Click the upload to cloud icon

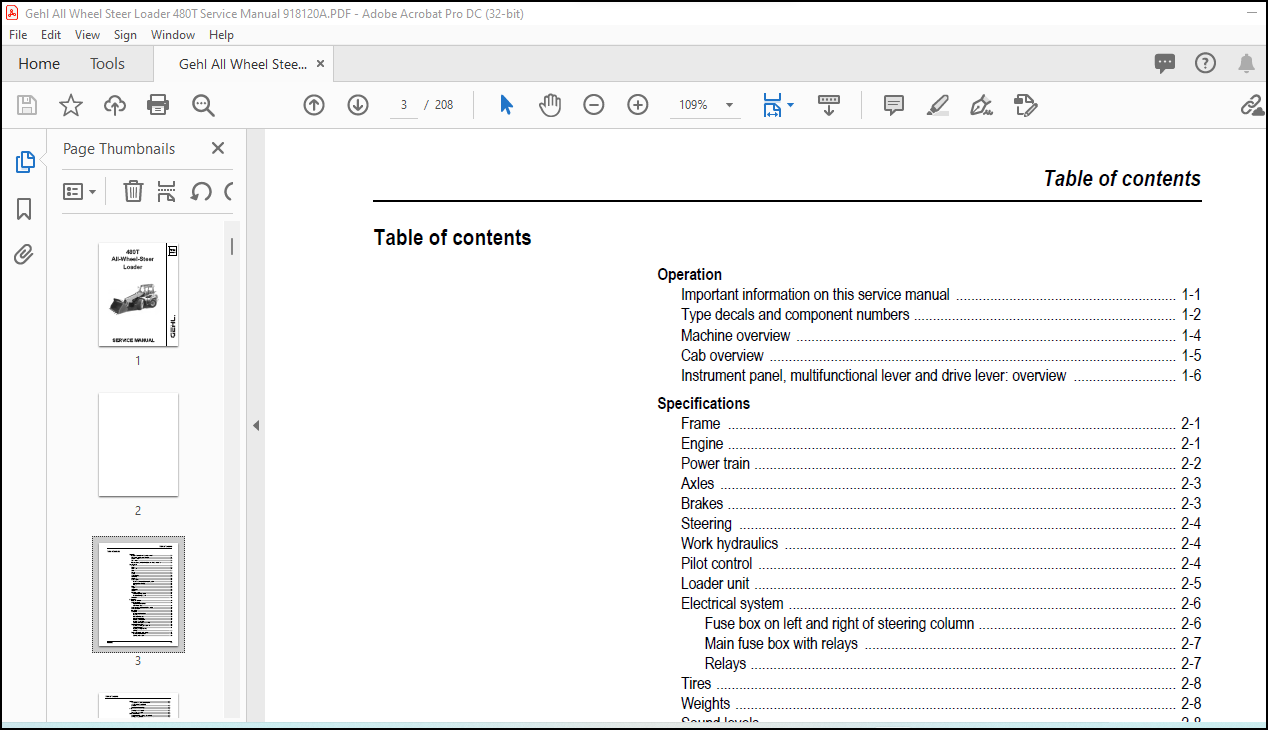pyautogui.click(x=115, y=105)
